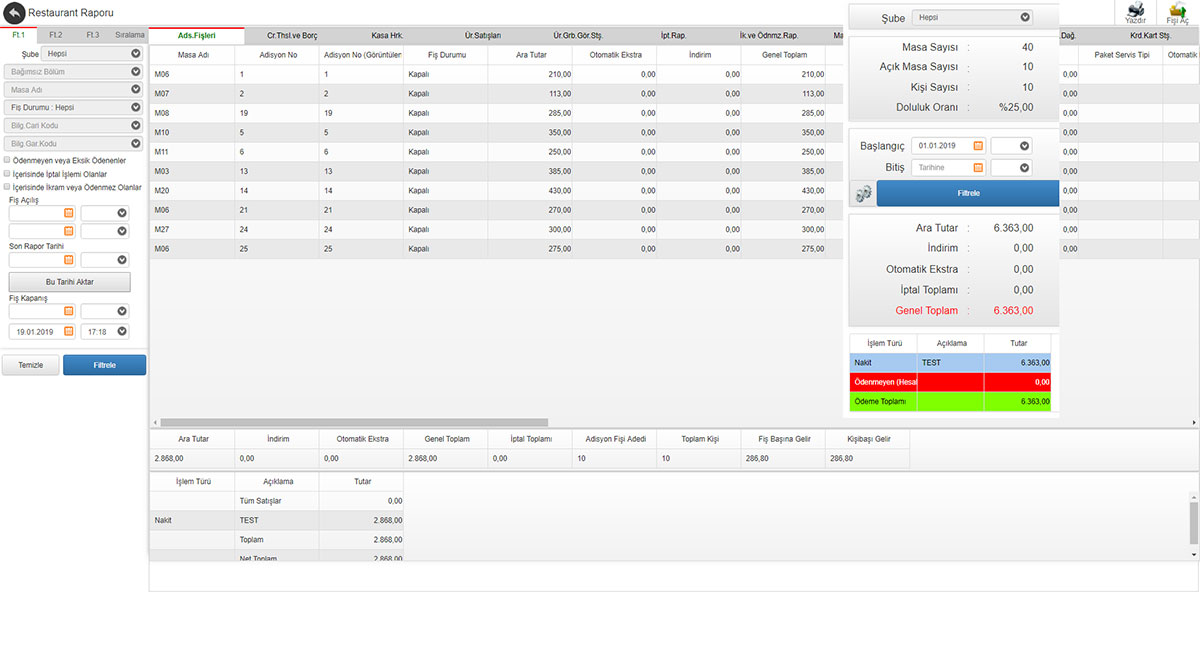Open the Bitiş time dropdown
The height and width of the screenshot is (653, 1200).
click(x=1011, y=168)
